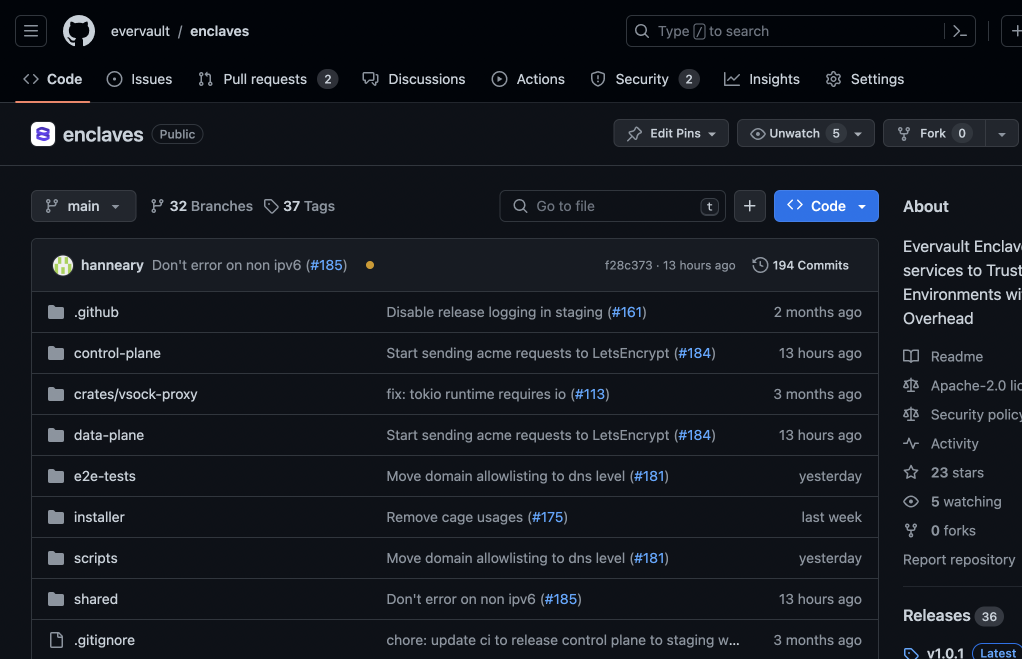
Task: Open pull request #185 link in latest commit
Action: click(326, 265)
